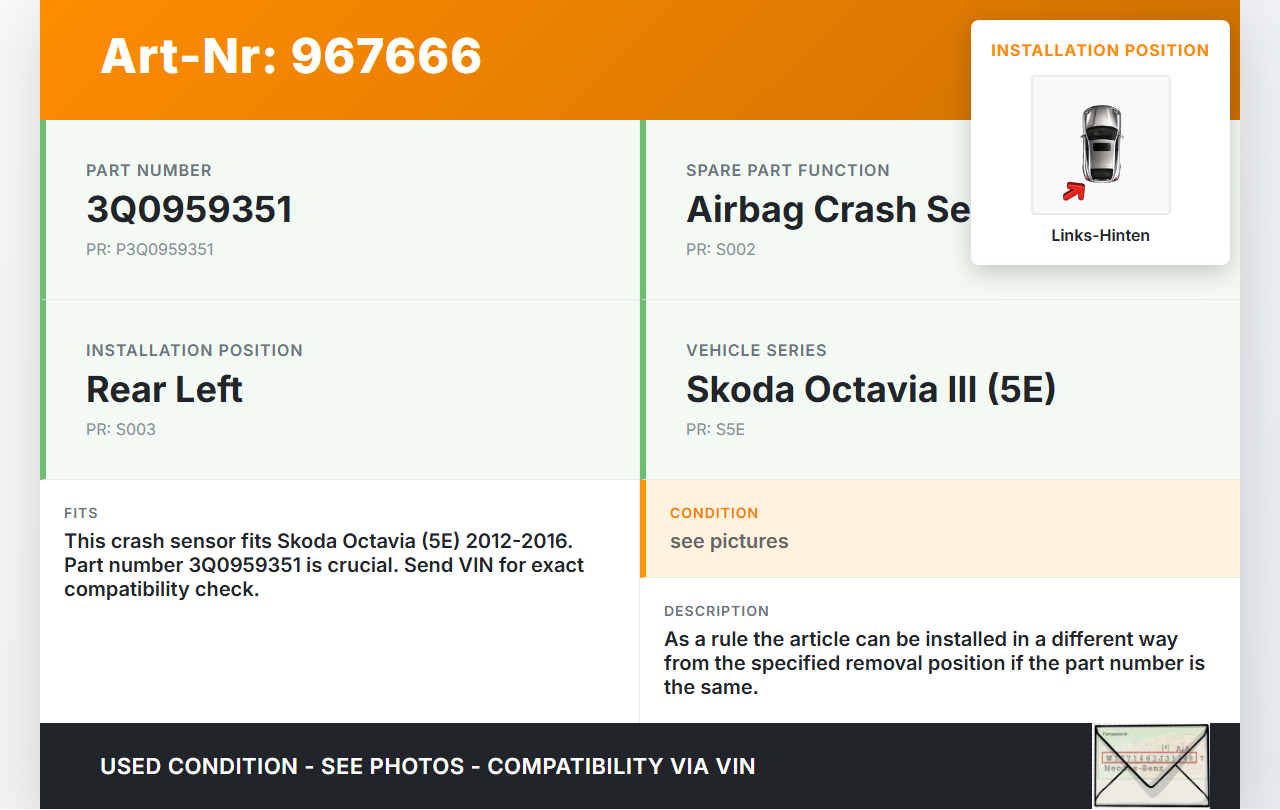Viewport: 1280px width, 810px height.
Task: Click the PR: S002 code
Action: point(720,249)
